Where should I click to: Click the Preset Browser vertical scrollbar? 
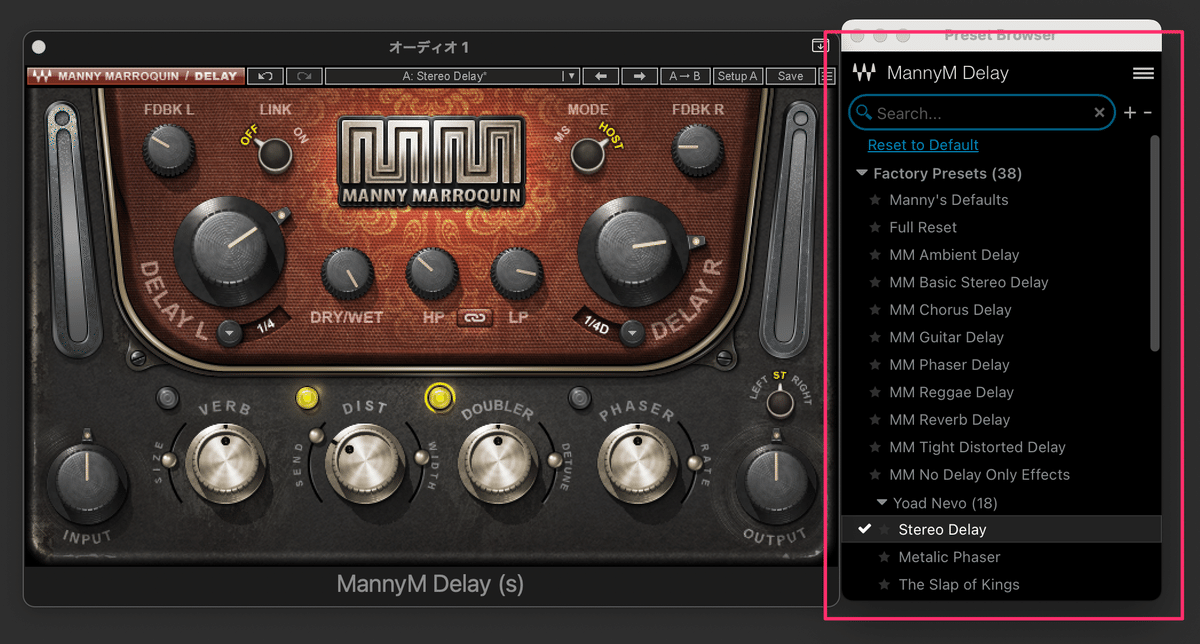tap(1155, 243)
